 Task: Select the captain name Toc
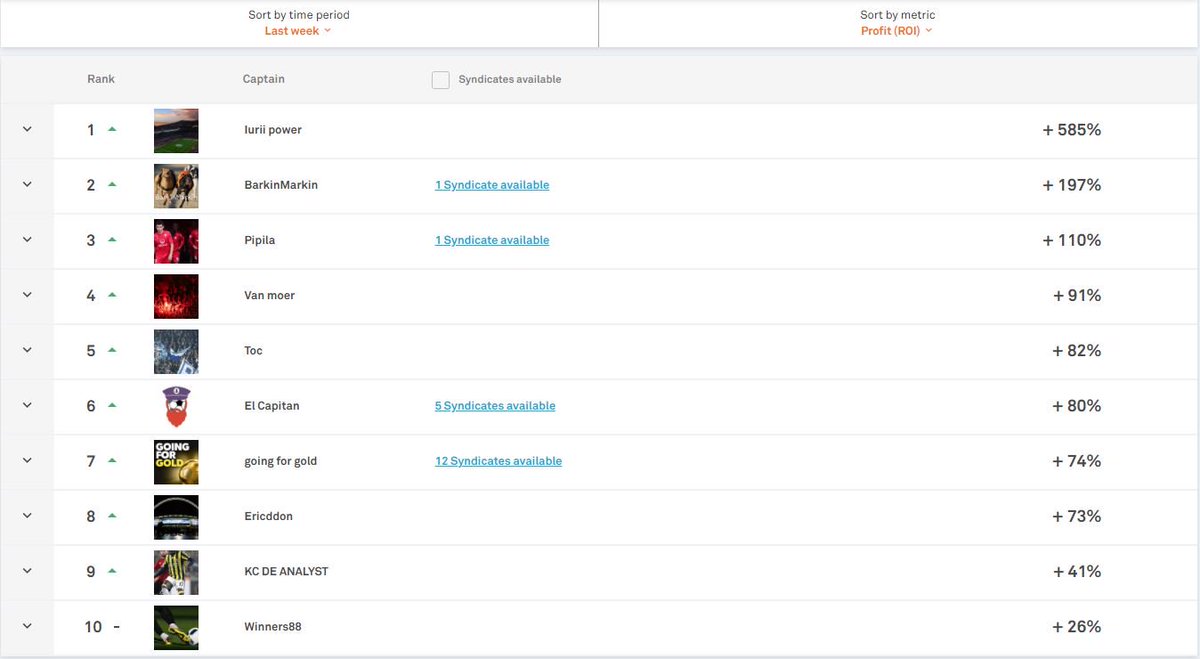tap(253, 351)
